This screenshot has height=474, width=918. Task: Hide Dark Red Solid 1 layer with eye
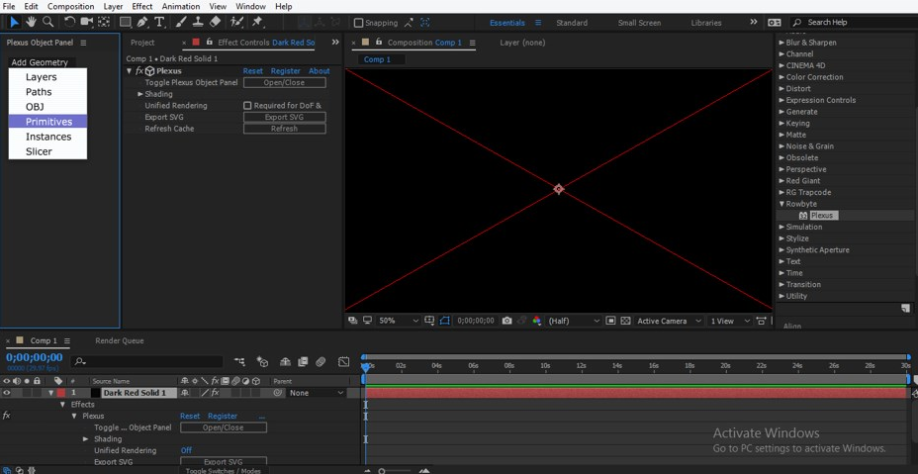[8, 393]
